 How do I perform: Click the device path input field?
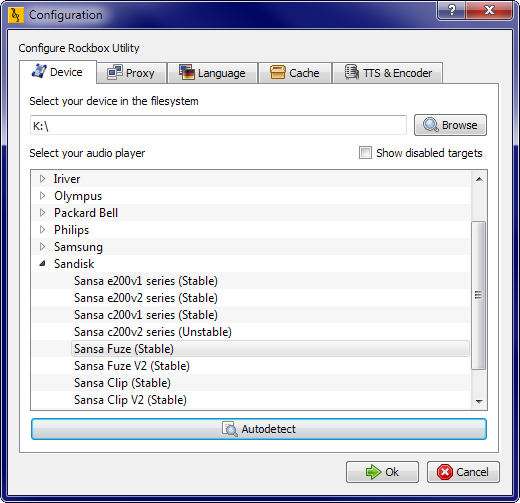[218, 125]
